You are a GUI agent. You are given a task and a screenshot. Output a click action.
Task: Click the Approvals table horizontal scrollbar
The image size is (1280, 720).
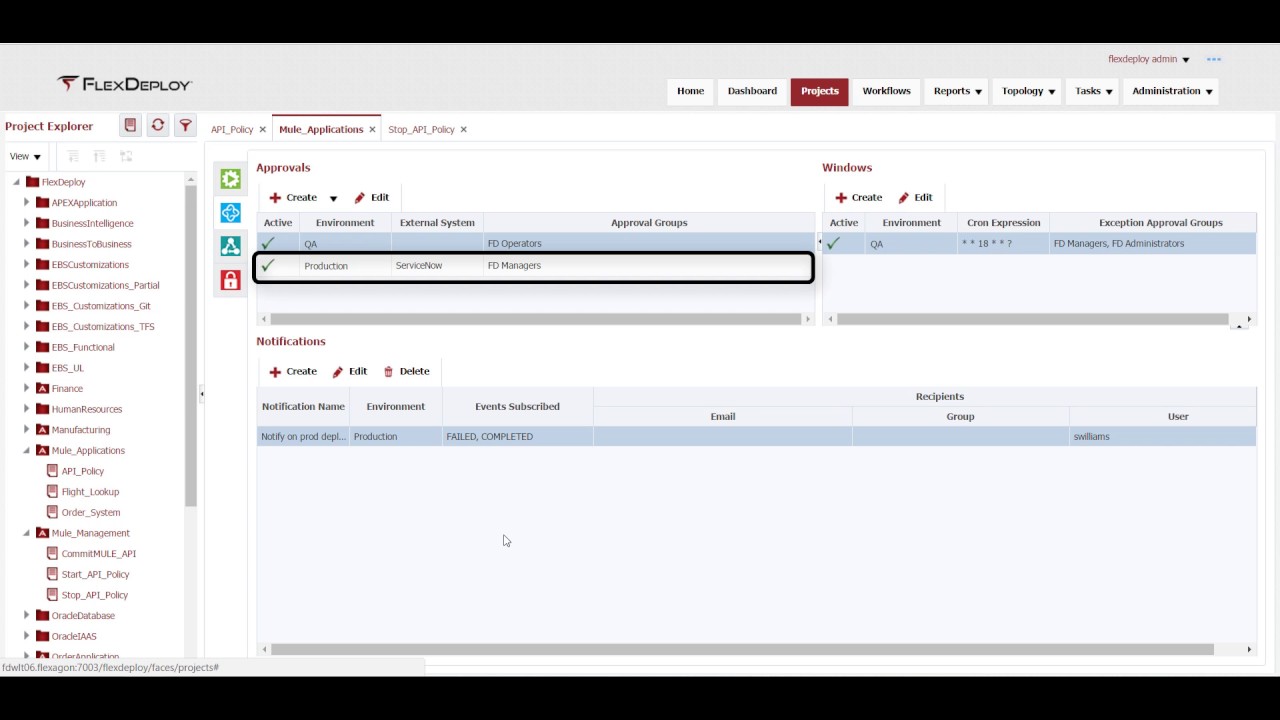[536, 319]
